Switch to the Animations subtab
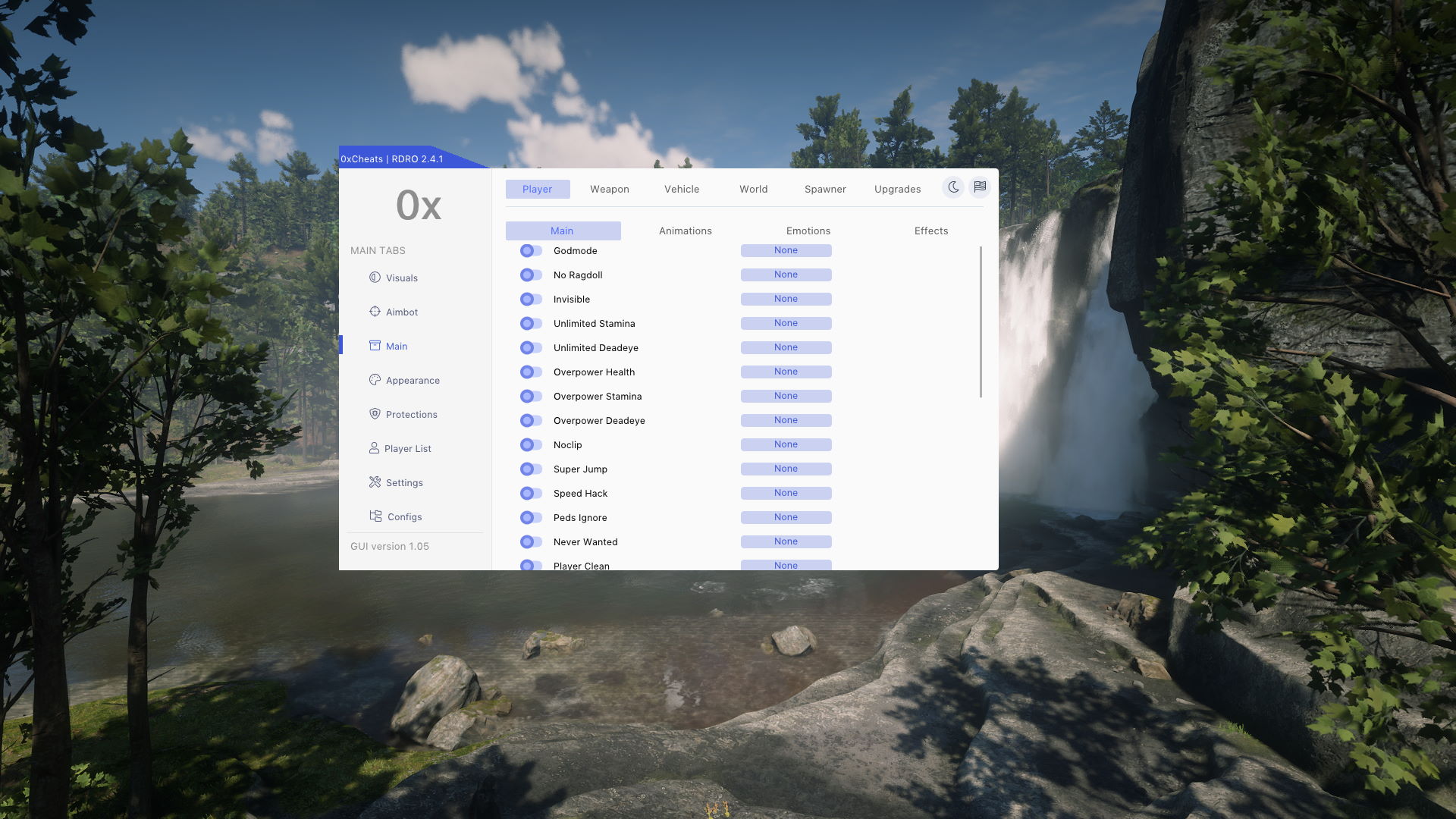Image resolution: width=1456 pixels, height=819 pixels. (685, 231)
